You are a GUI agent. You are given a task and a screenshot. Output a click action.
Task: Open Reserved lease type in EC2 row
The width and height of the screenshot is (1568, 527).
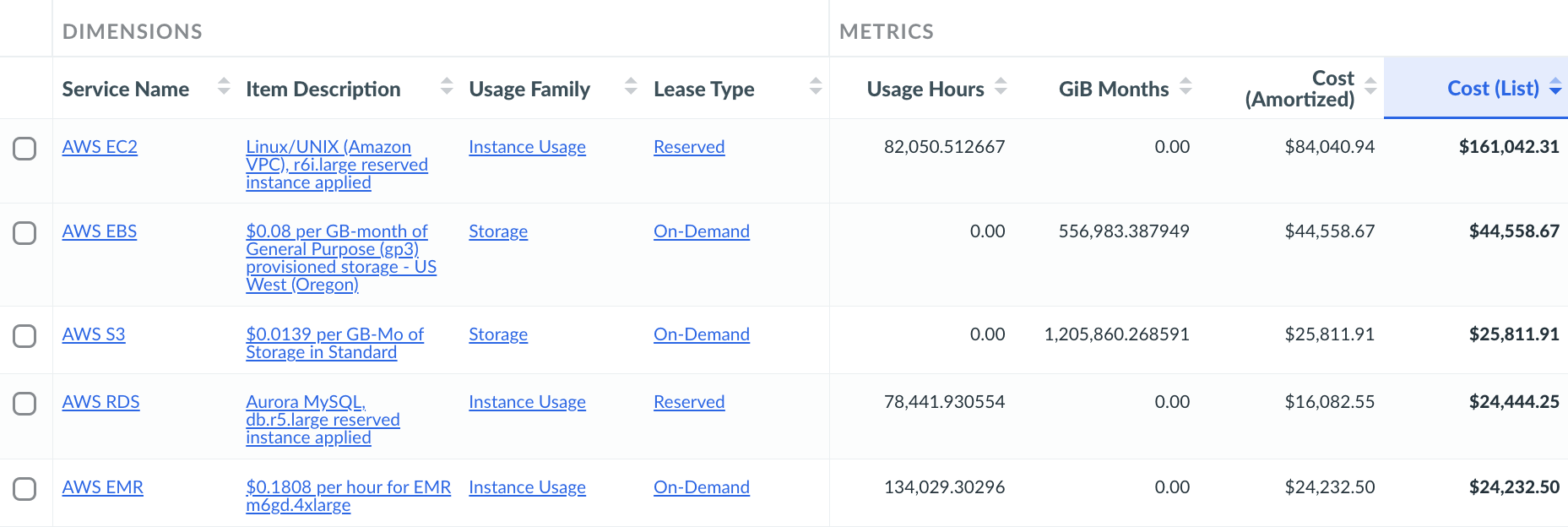click(689, 147)
